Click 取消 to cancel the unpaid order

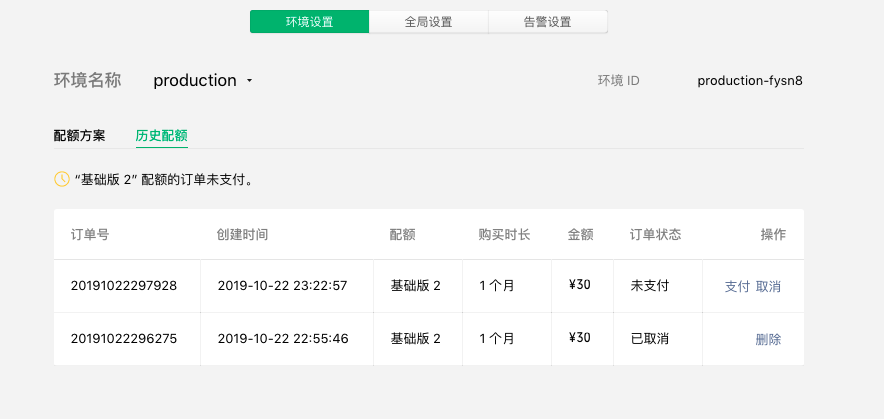[768, 286]
